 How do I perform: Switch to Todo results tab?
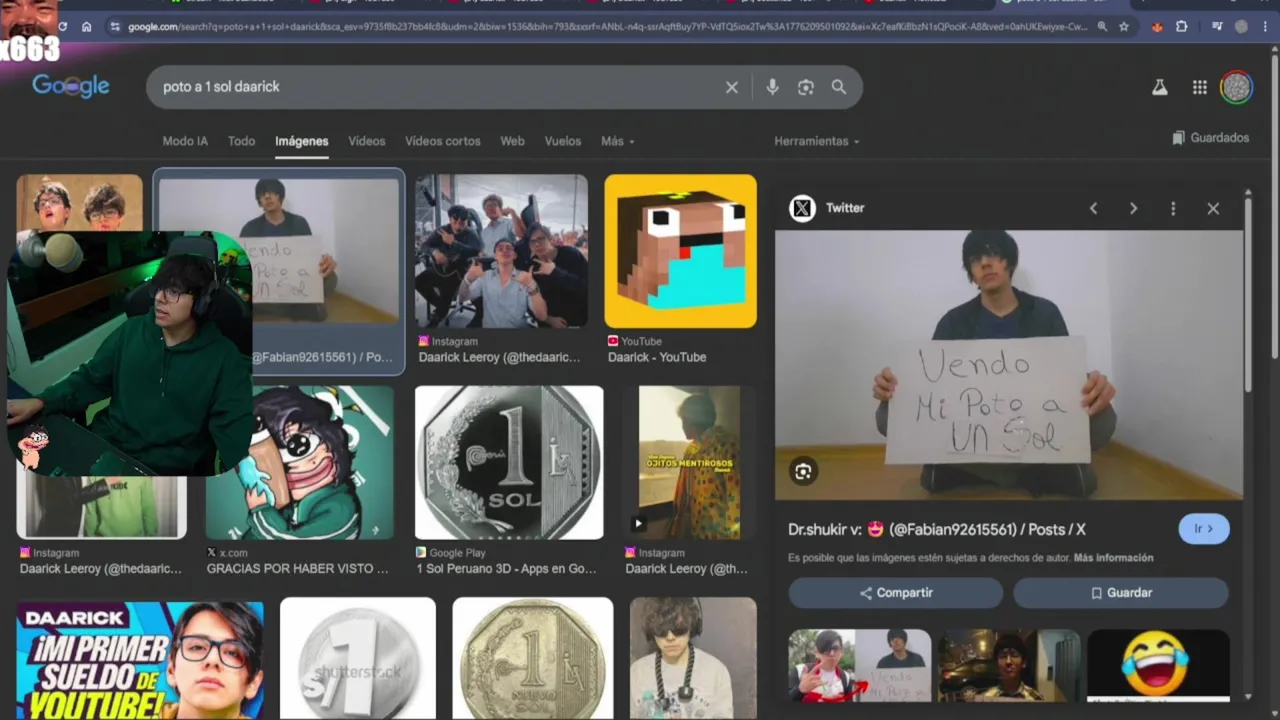[241, 141]
